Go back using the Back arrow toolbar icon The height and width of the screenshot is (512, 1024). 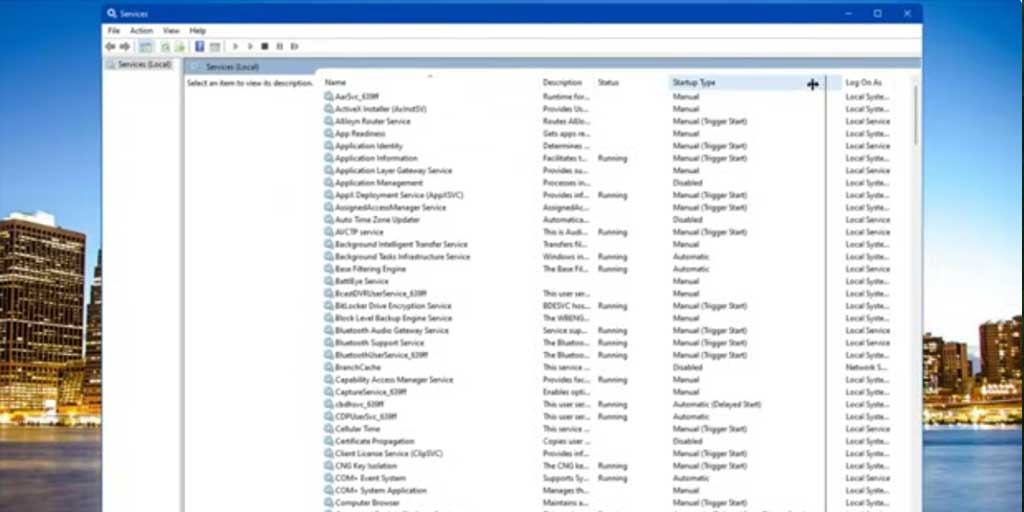[110, 46]
